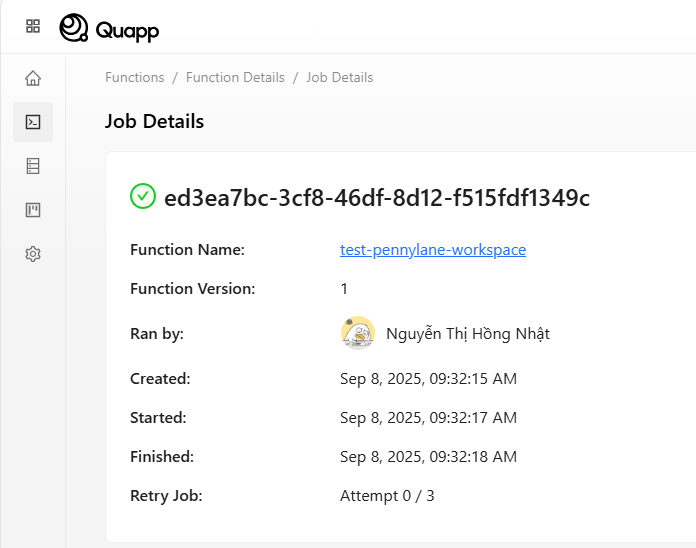Click the Quapp logo
Screen dimensions: 696x548
pos(109,28)
